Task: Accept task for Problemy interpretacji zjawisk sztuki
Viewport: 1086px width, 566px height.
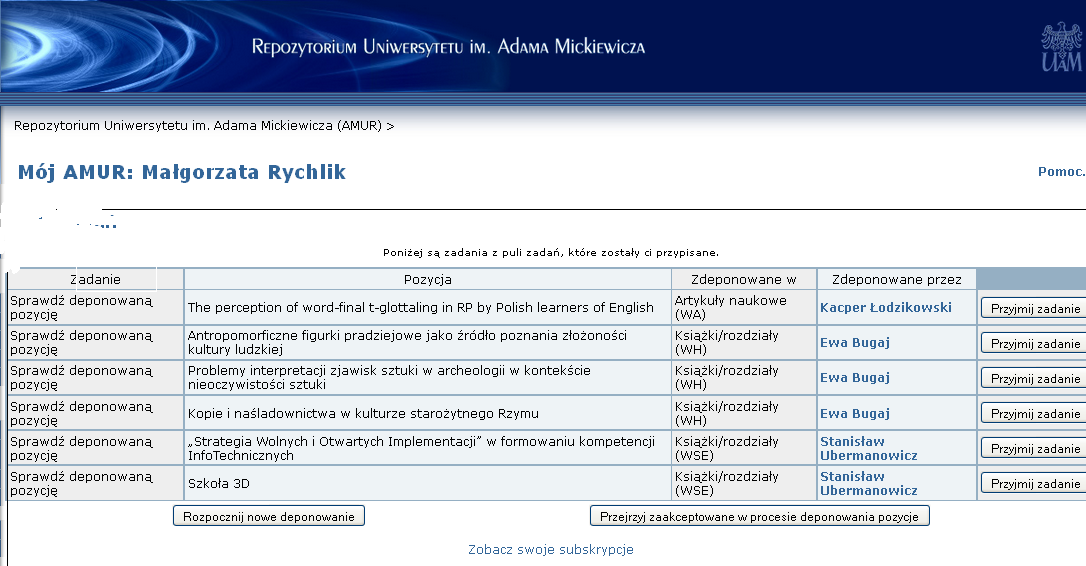Action: [1034, 378]
